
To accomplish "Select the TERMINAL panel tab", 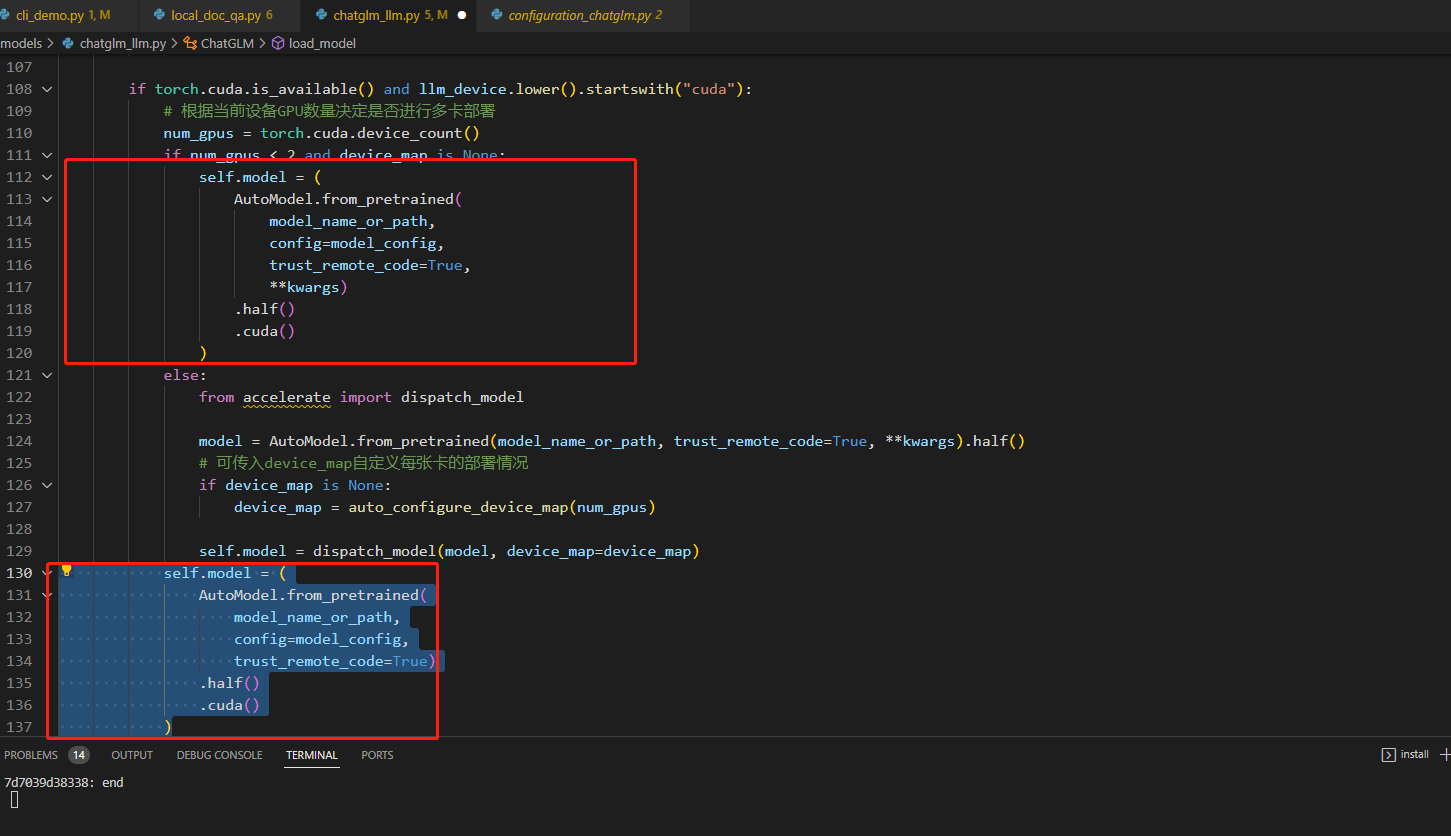I will click(x=312, y=755).
